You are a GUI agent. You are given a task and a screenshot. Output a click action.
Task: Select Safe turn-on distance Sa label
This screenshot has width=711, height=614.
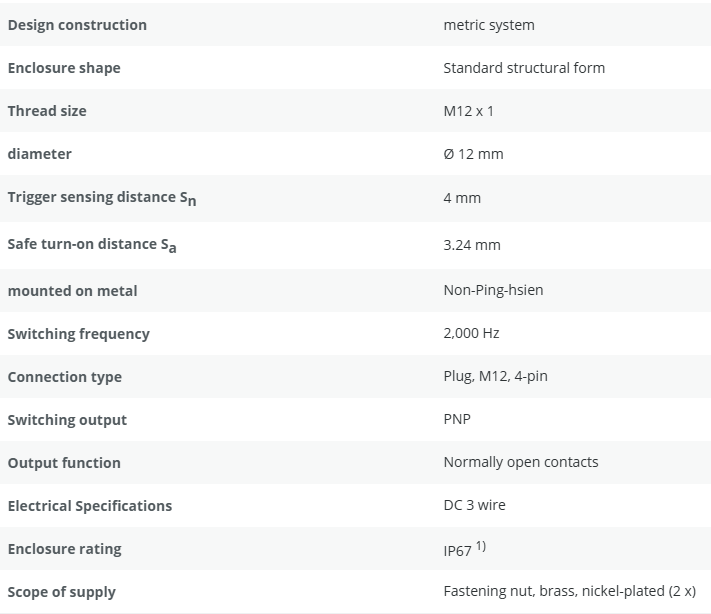pos(92,245)
